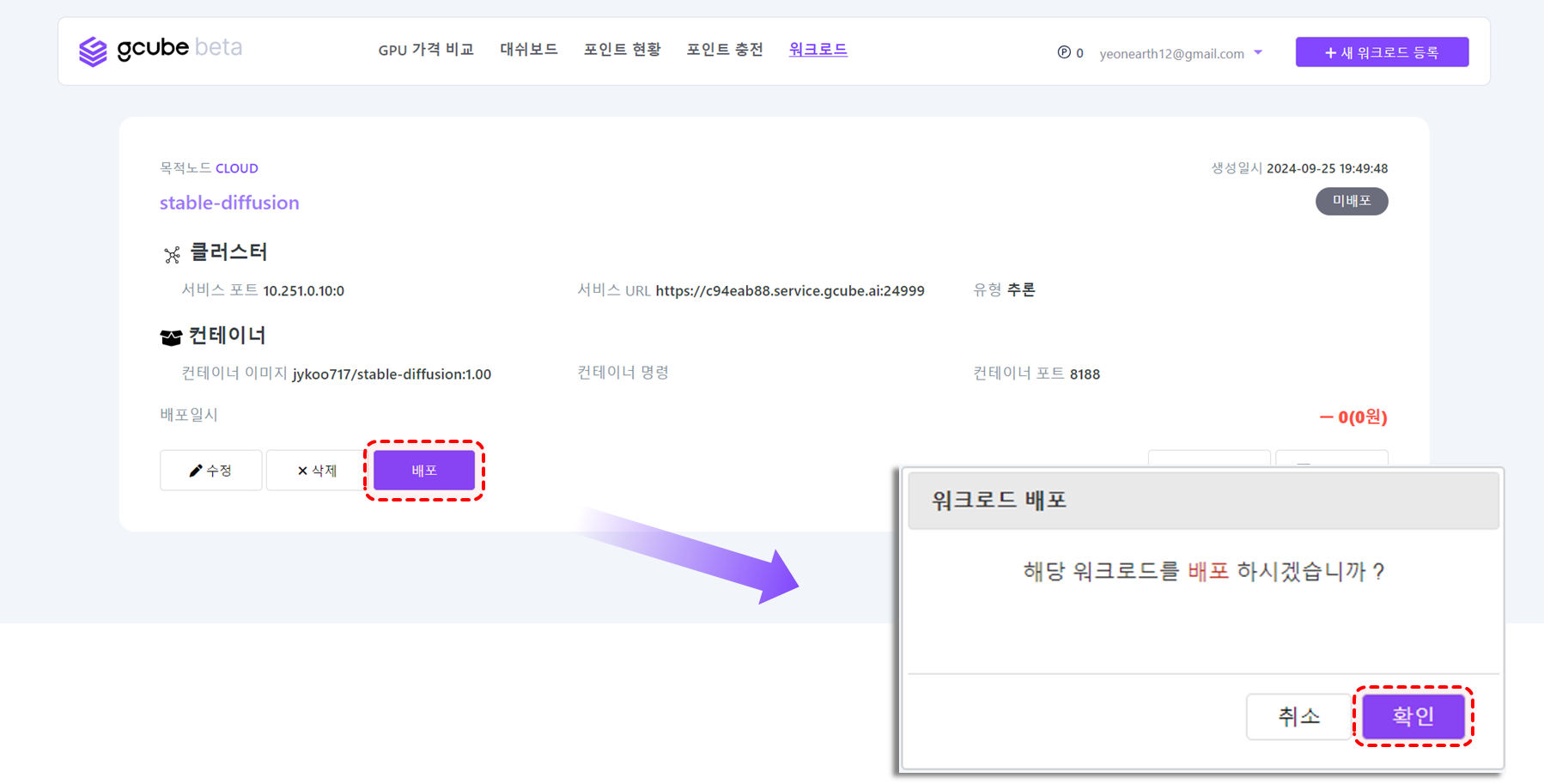Screen dimensions: 1544x784
Task: Click the purple 배포 deploy button
Action: (x=424, y=471)
